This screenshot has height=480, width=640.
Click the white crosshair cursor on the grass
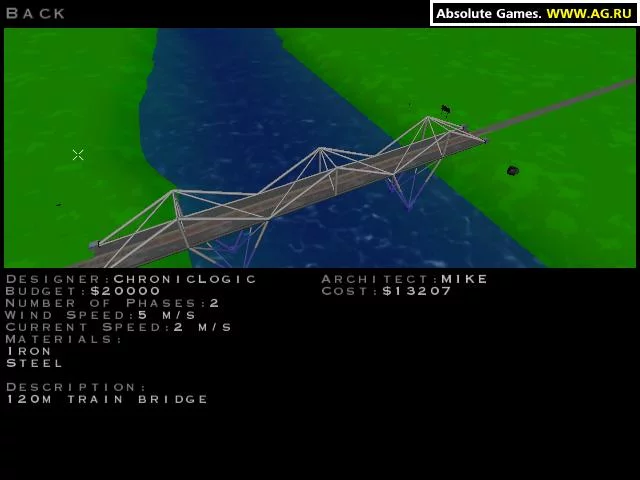tap(78, 155)
